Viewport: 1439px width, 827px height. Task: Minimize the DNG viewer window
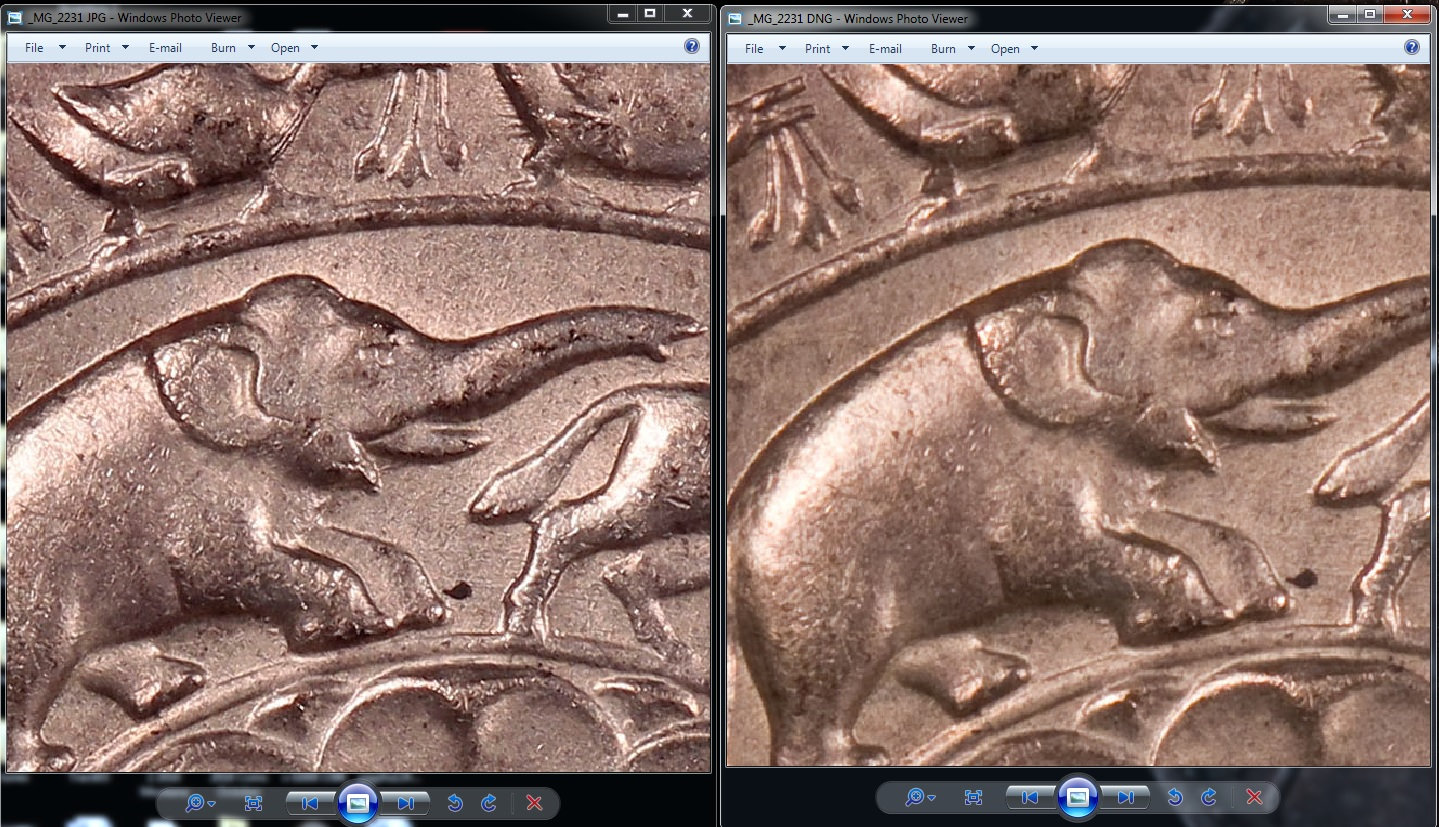pos(1343,14)
